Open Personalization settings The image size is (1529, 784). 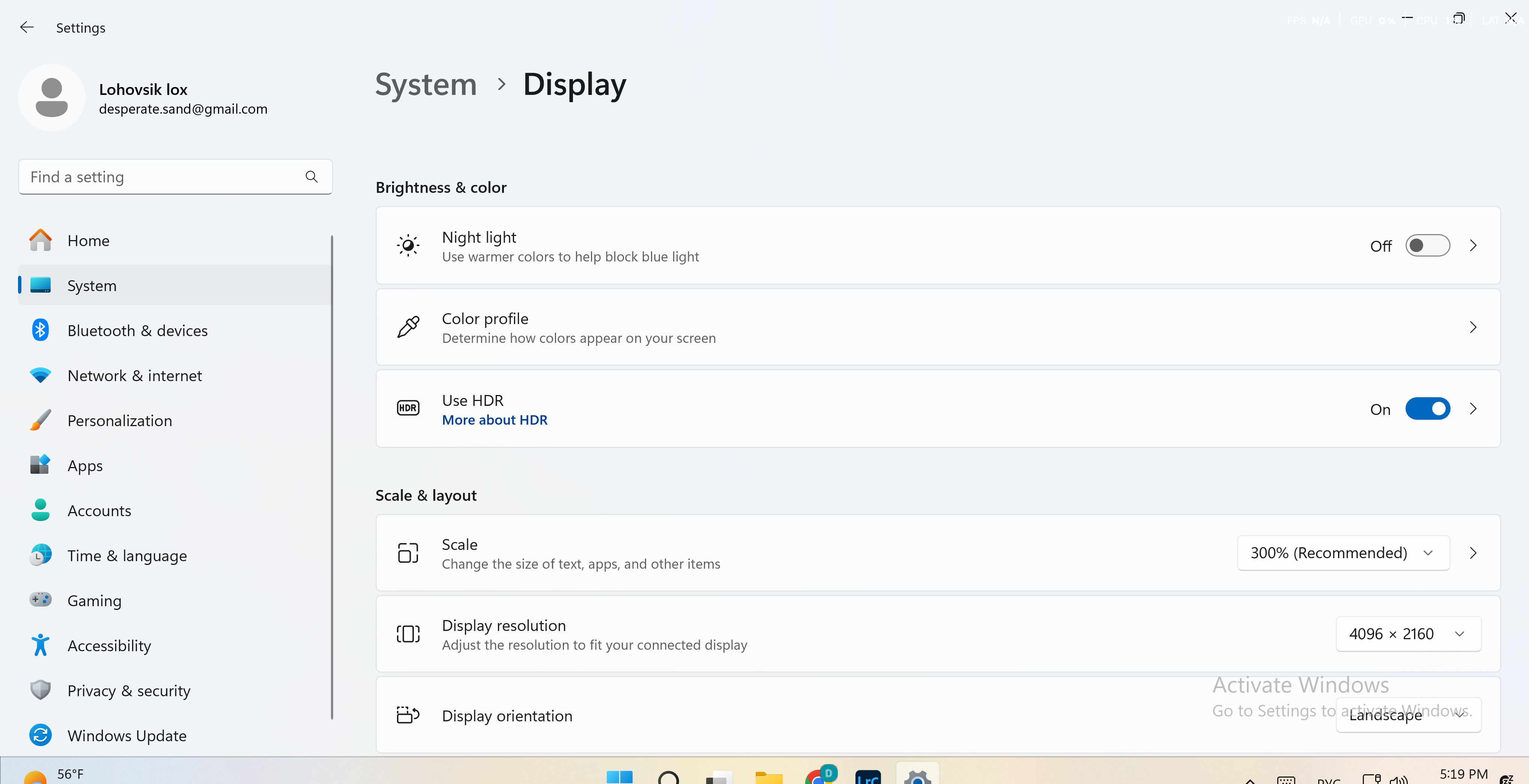174,421
